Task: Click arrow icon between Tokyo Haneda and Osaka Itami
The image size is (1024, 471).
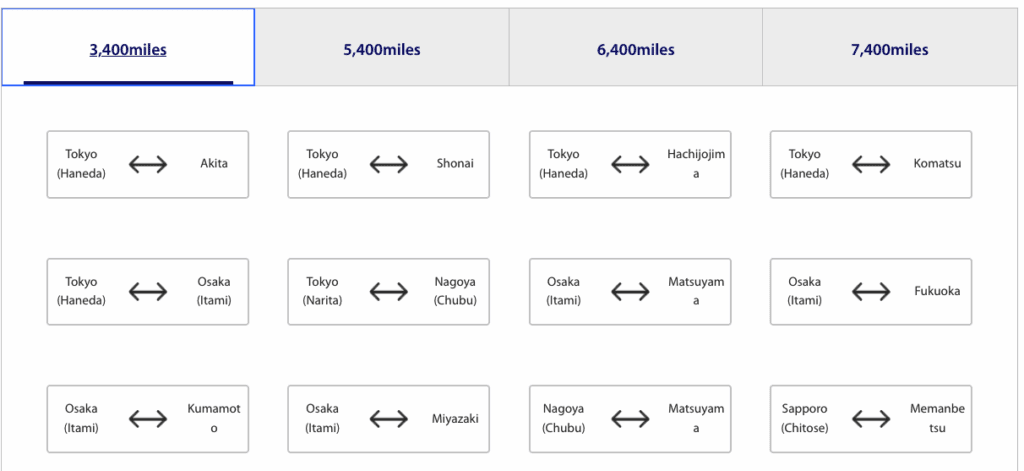Action: click(x=148, y=291)
